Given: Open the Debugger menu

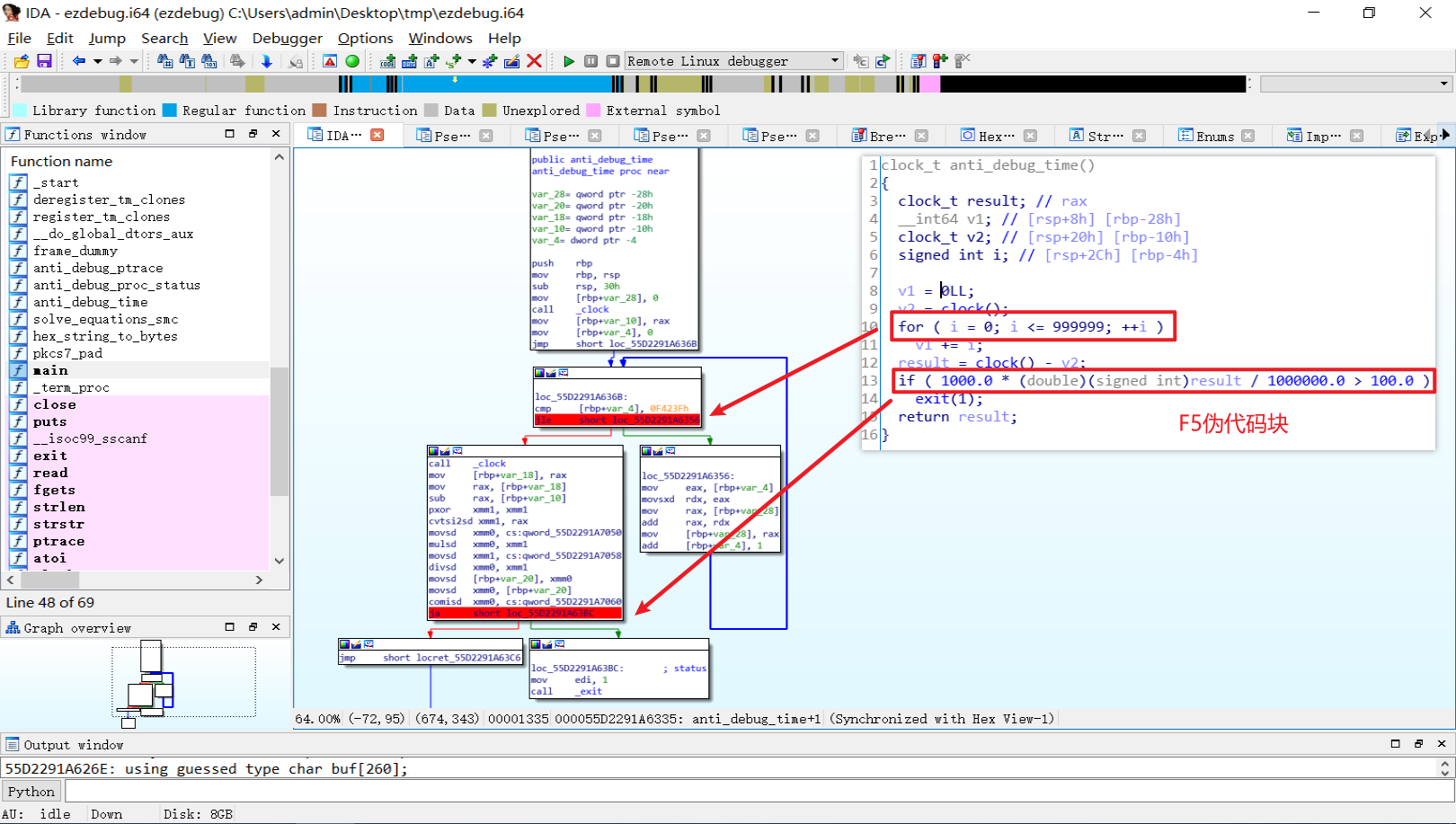Looking at the screenshot, I should (287, 38).
